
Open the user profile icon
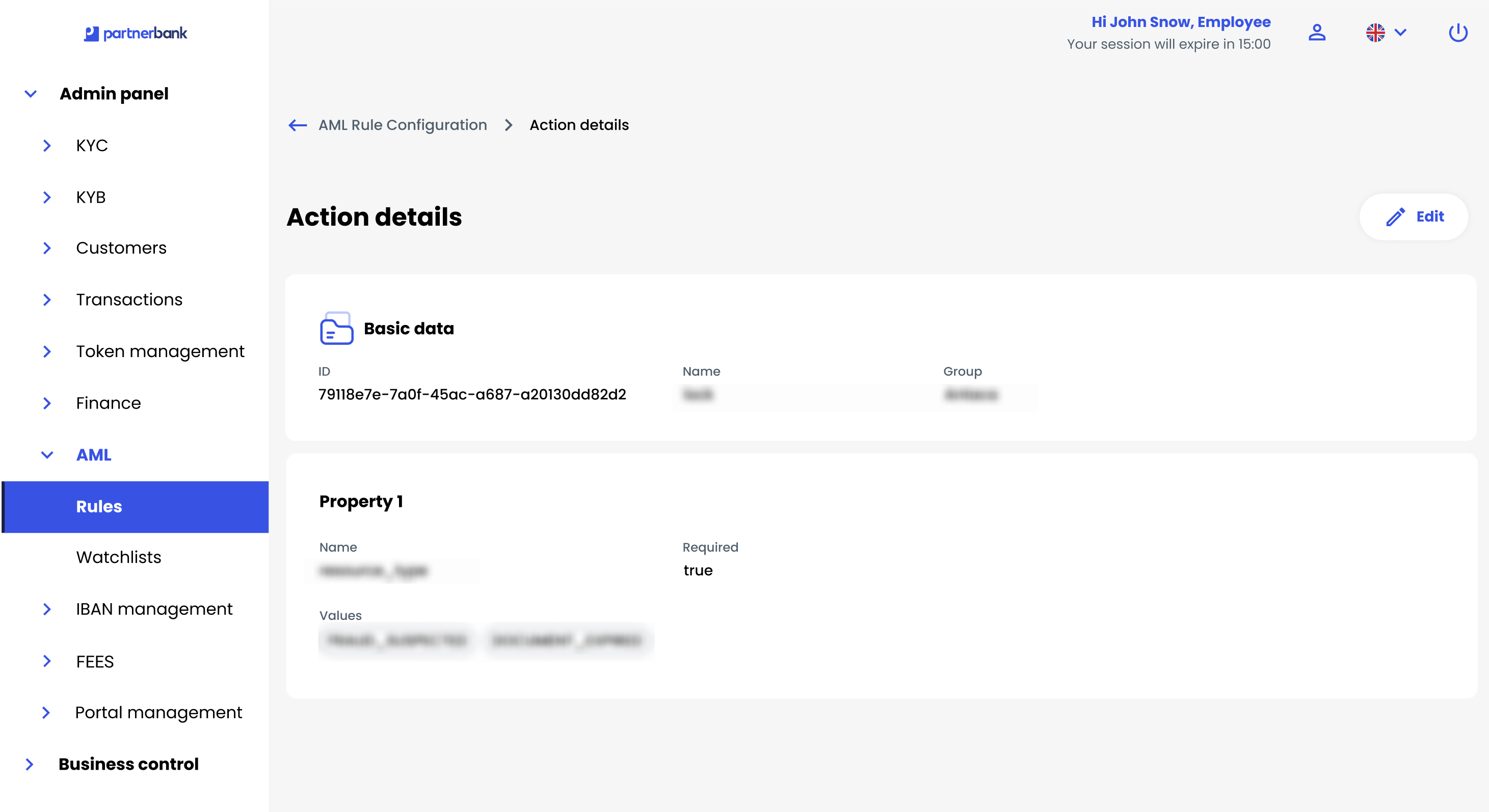1317,33
